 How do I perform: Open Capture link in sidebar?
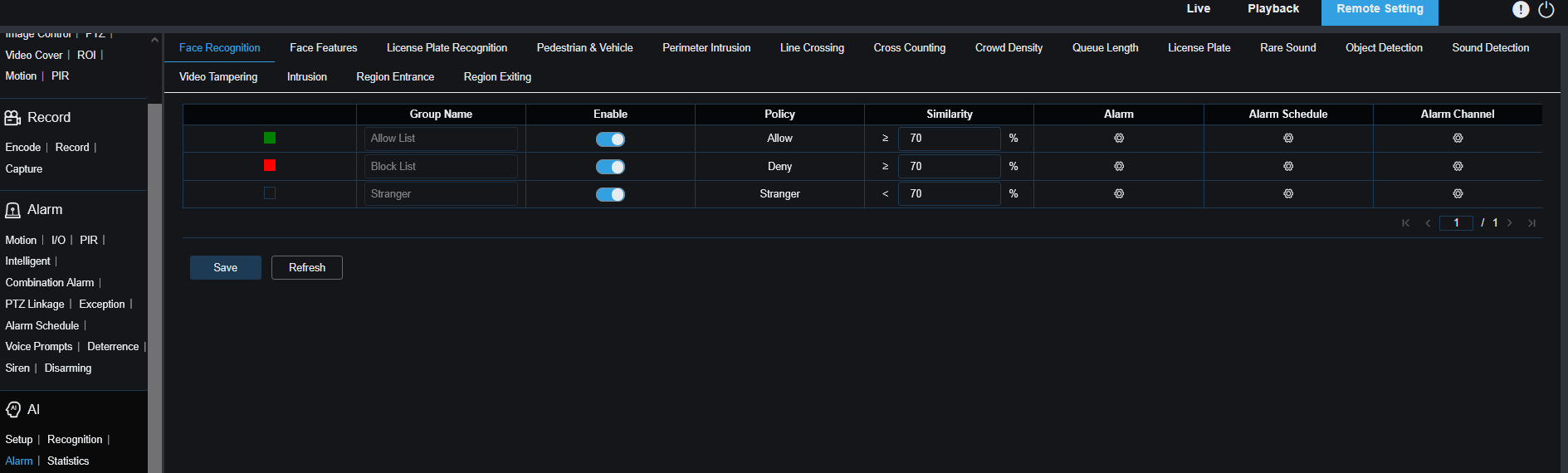[24, 169]
